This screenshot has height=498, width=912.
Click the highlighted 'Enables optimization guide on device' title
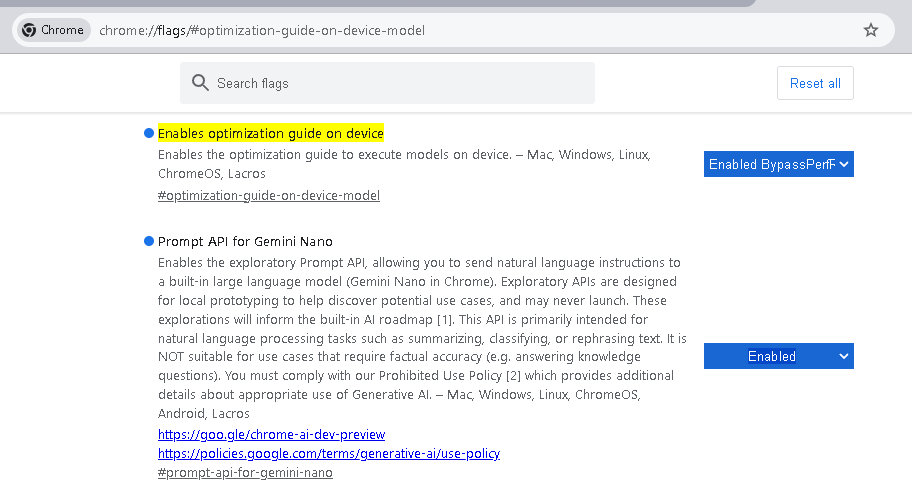point(270,133)
